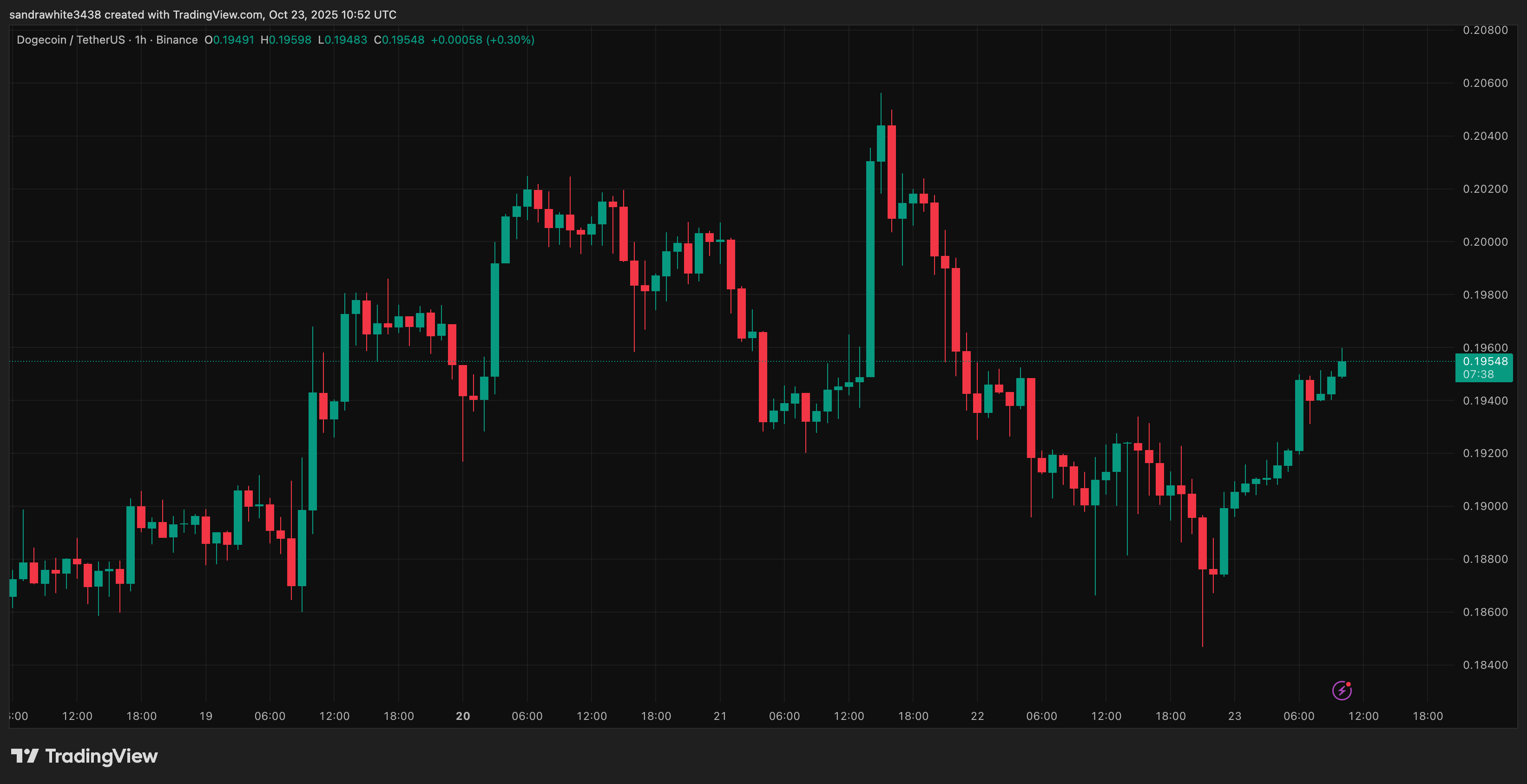Click the 0.20000 price axis label

point(1485,242)
